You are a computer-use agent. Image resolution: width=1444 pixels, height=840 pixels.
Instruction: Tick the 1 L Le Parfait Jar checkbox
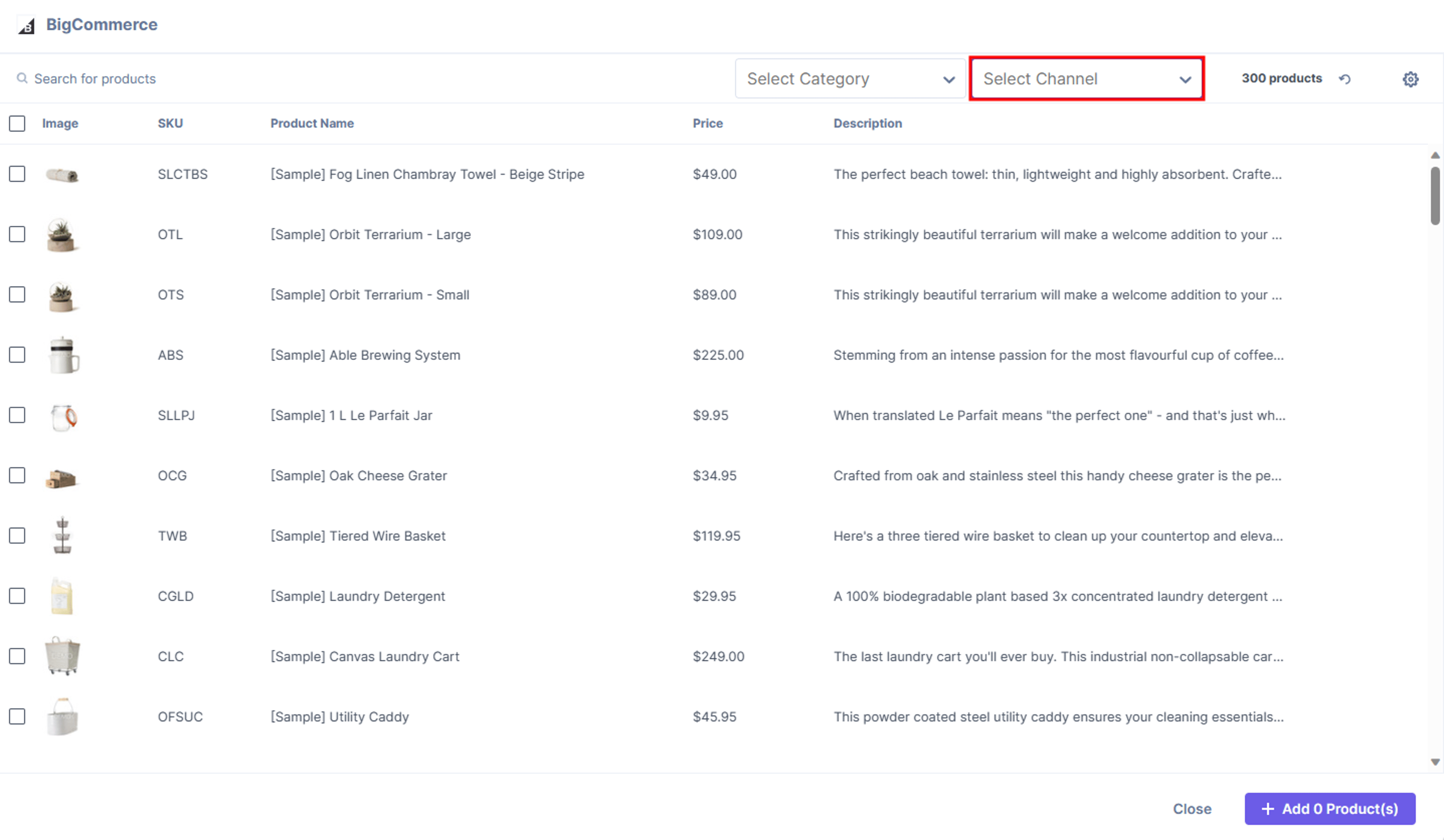pos(17,415)
